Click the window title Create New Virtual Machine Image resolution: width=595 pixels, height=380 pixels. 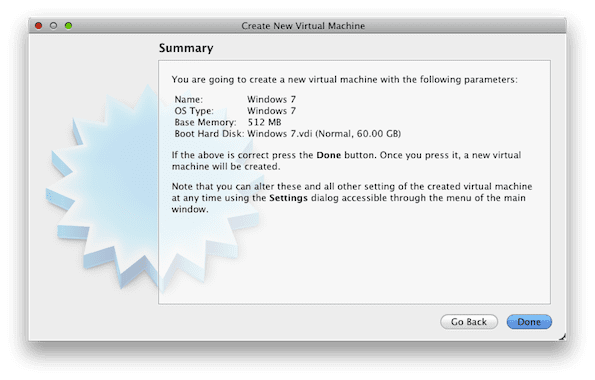click(x=303, y=26)
